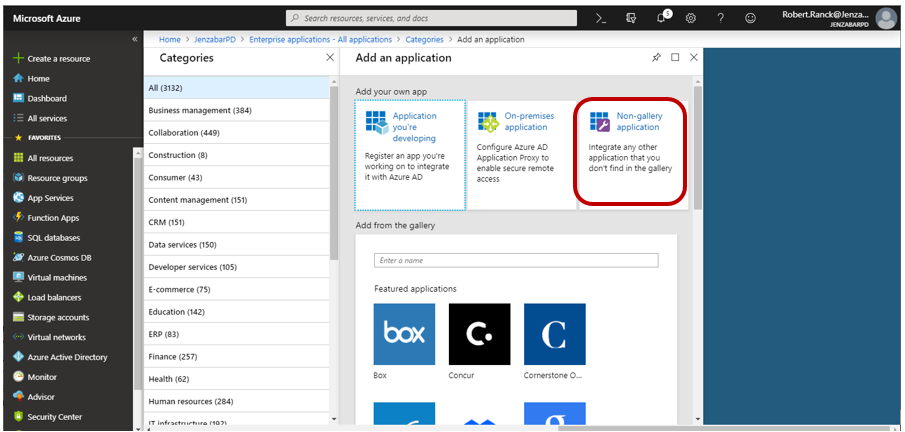Select the Box featured application tile

click(403, 334)
